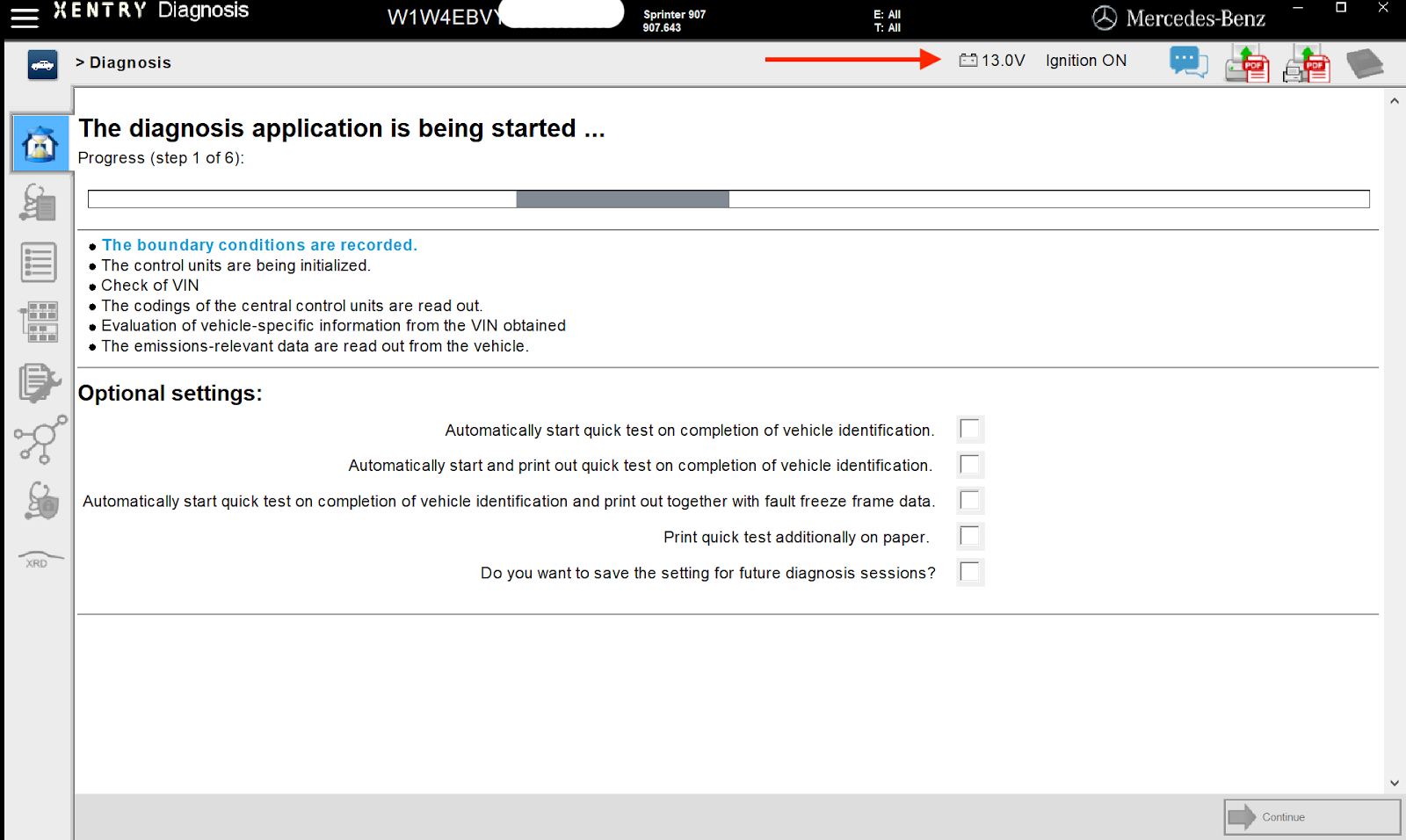Image resolution: width=1406 pixels, height=840 pixels.
Task: Click the Diagnosis breadcrumb label
Action: 130,62
